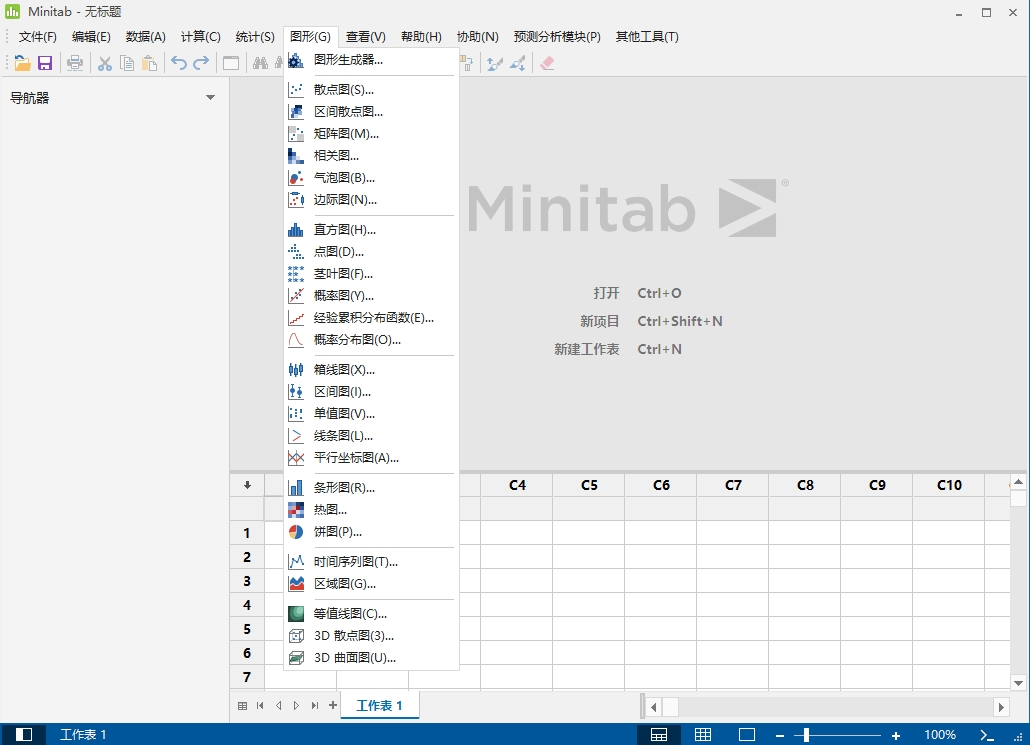
Task: Expand the 导航器 dropdown arrow
Action: point(210,98)
